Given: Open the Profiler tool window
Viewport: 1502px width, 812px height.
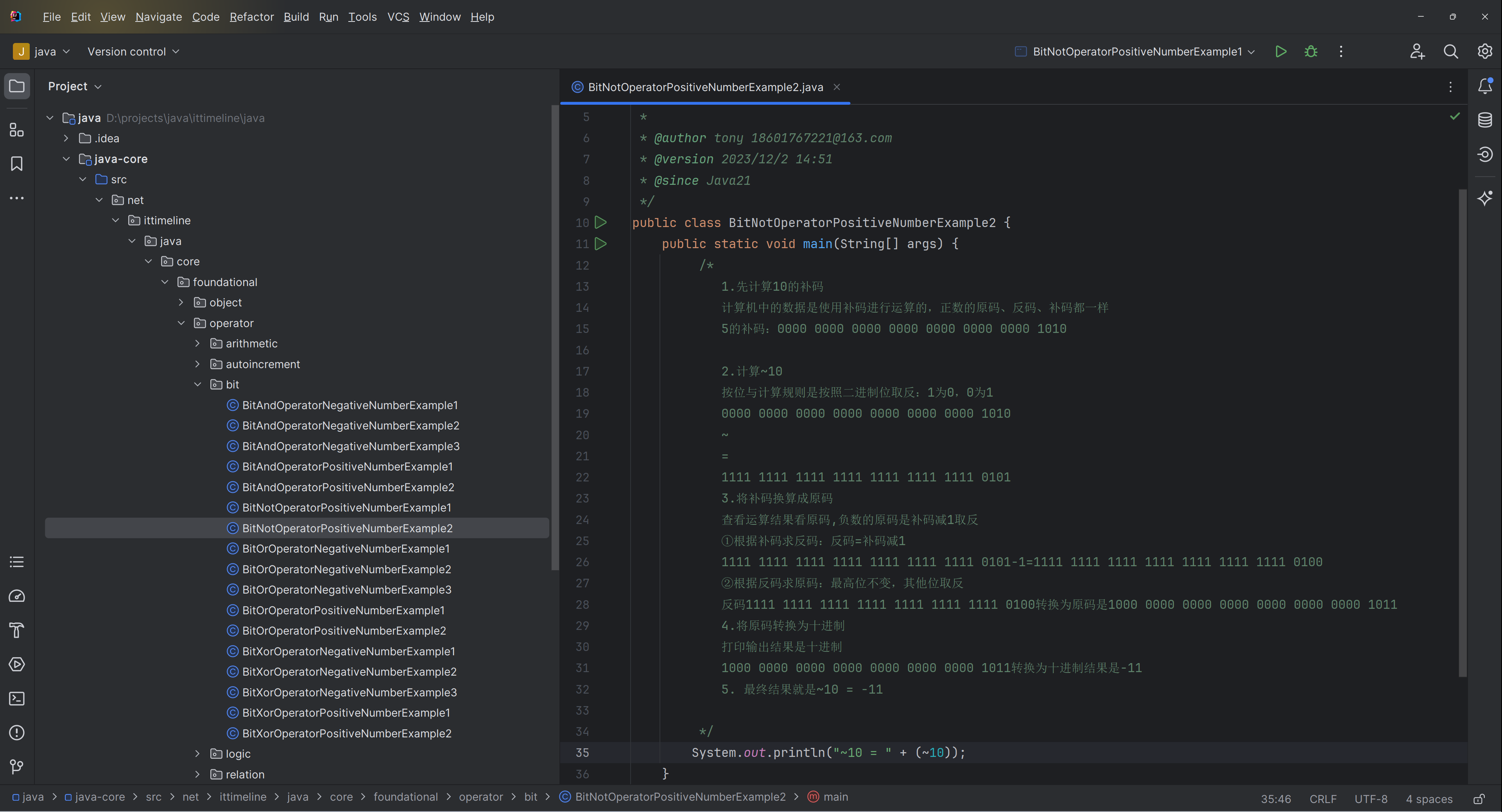Looking at the screenshot, I should tap(17, 596).
